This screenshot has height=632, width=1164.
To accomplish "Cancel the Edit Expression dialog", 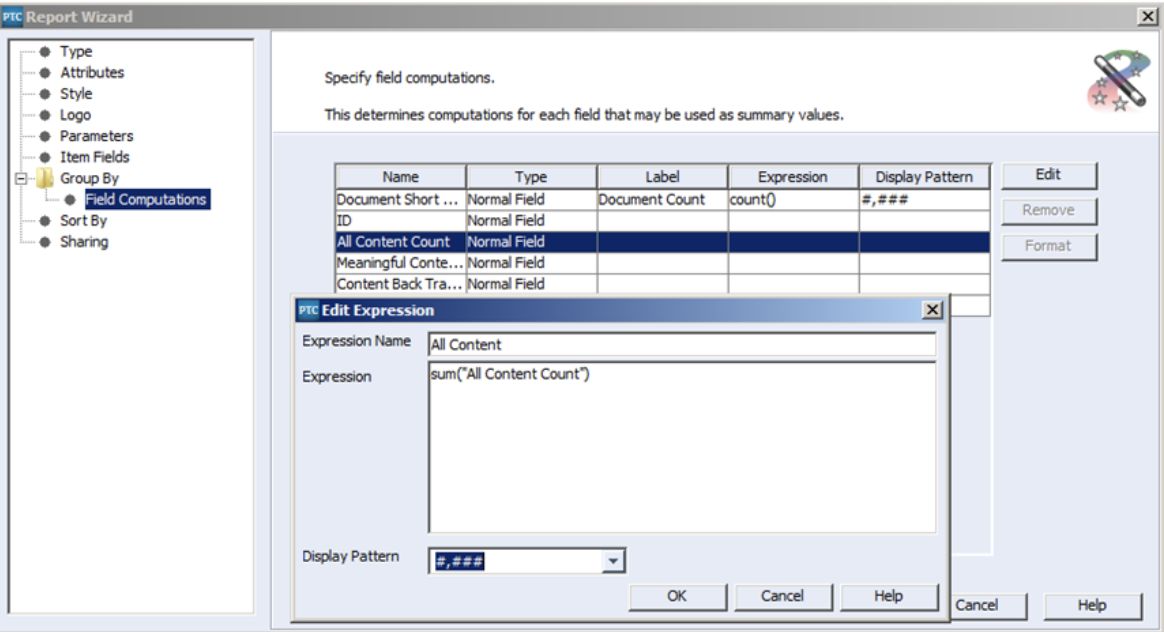I will pos(782,596).
